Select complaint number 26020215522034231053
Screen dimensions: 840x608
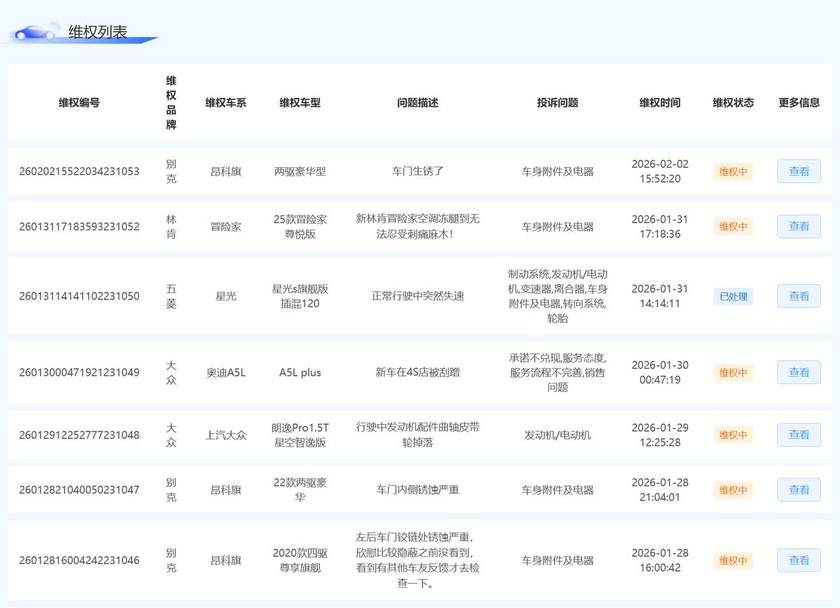[79, 171]
